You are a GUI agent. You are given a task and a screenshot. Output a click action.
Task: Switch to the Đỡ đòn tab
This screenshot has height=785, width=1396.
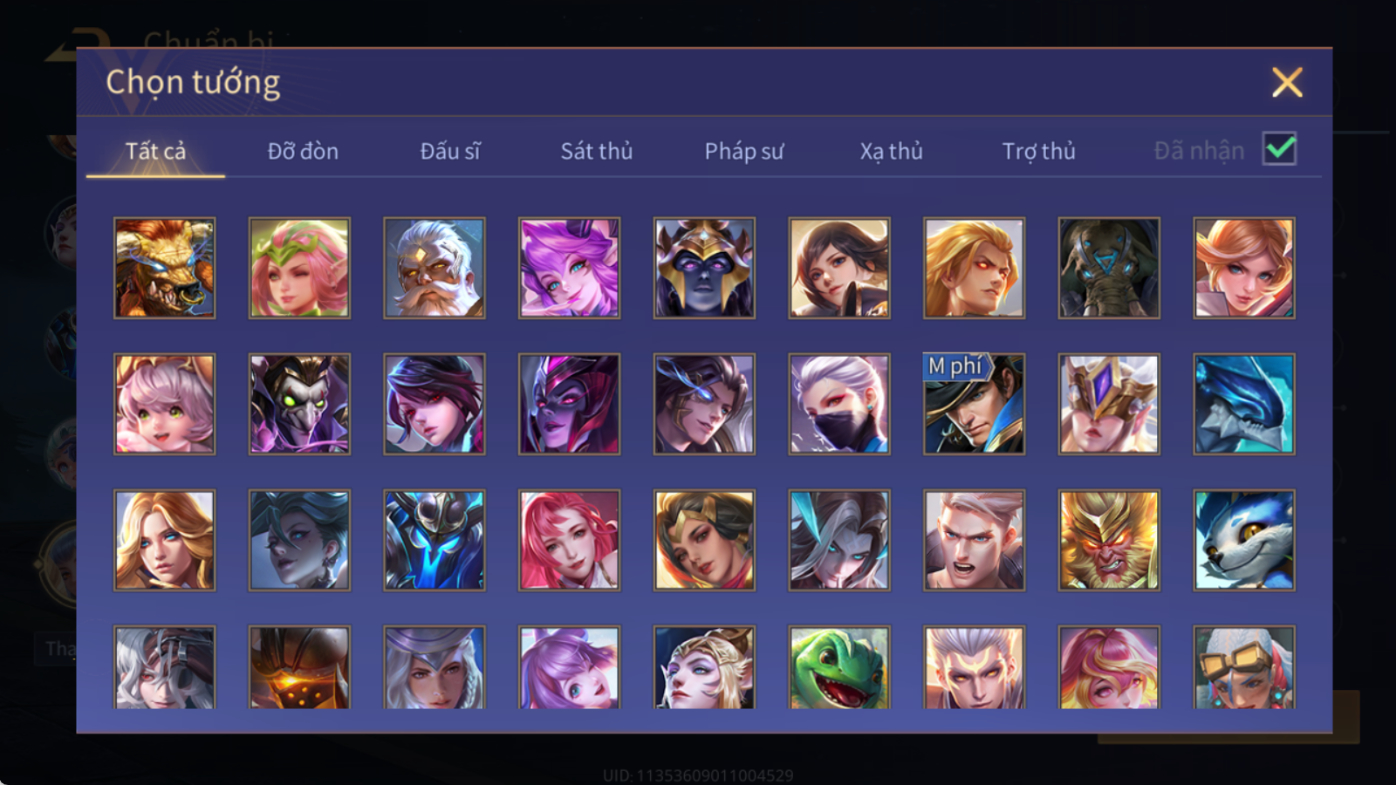point(303,151)
